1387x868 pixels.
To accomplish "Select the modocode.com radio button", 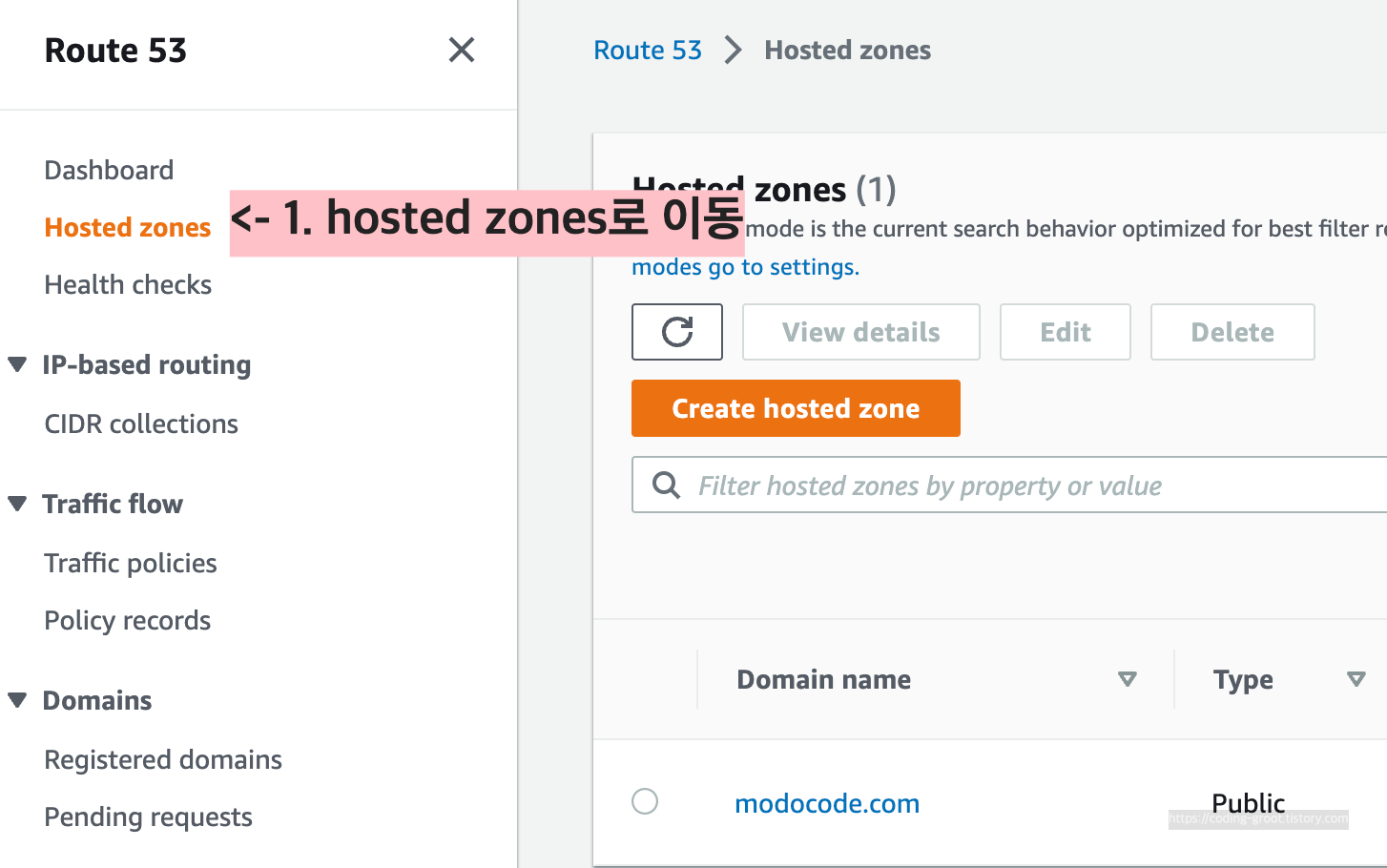I will (645, 801).
